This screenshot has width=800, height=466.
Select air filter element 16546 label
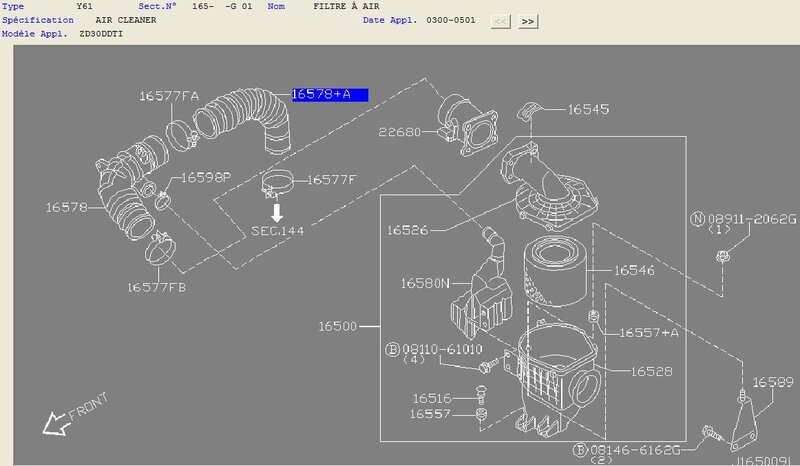pyautogui.click(x=634, y=270)
